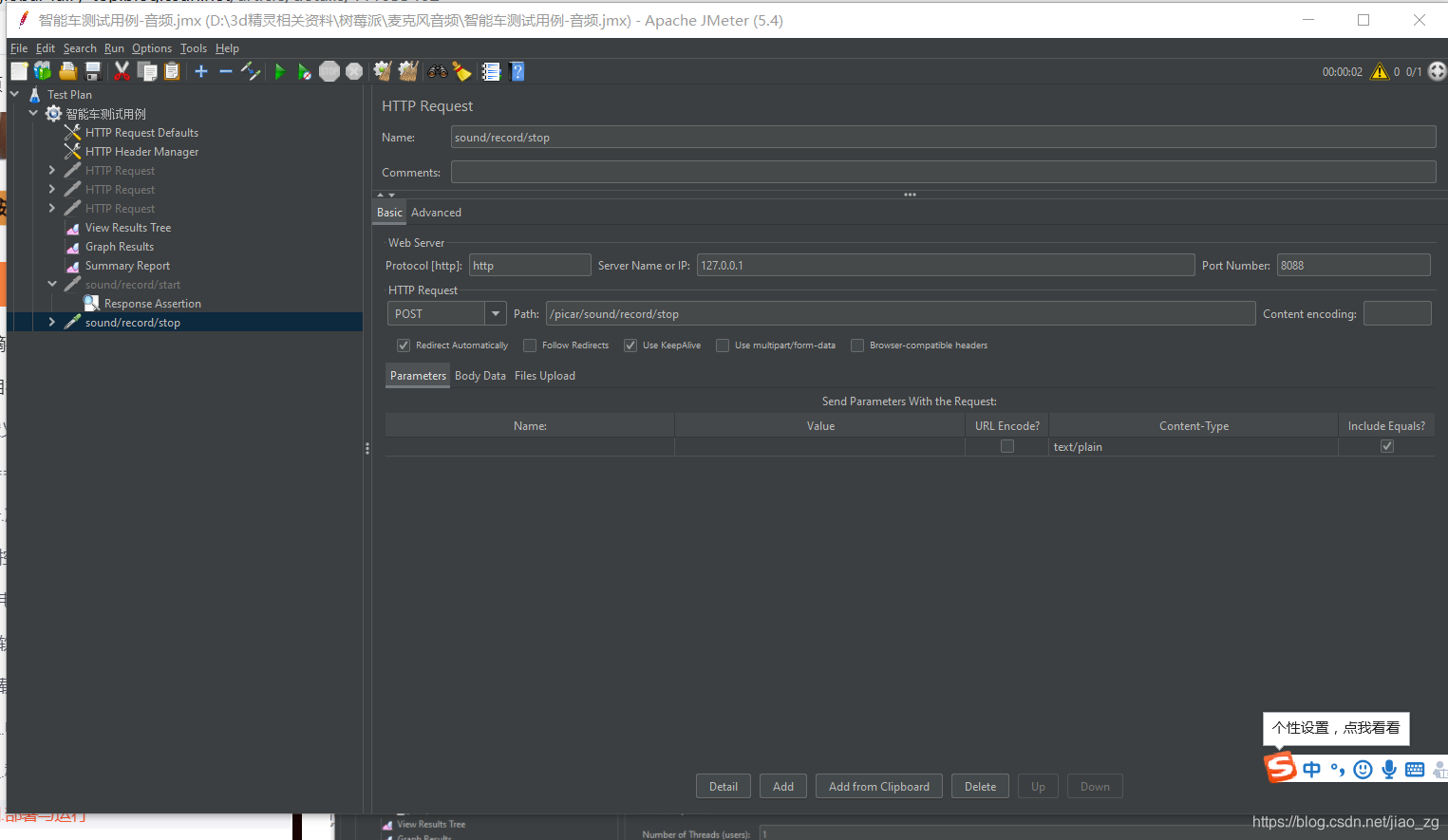Screen dimensions: 1448x840
Task: Click the Sogou microphone voice input icon
Action: click(1389, 770)
